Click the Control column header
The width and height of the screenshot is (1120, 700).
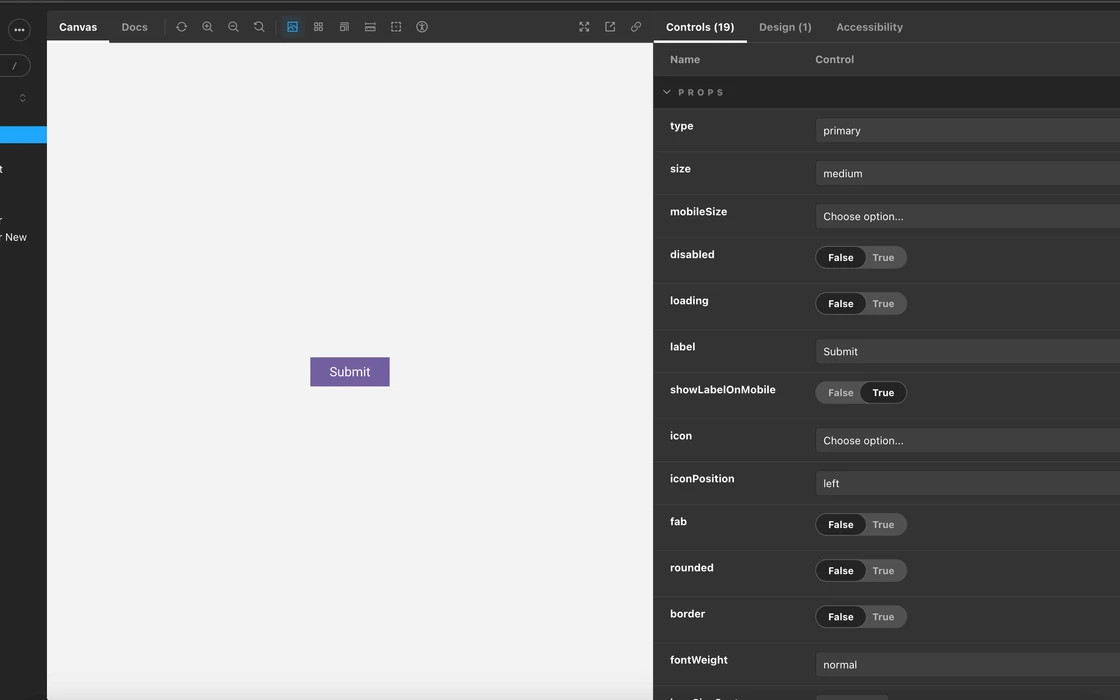[834, 59]
